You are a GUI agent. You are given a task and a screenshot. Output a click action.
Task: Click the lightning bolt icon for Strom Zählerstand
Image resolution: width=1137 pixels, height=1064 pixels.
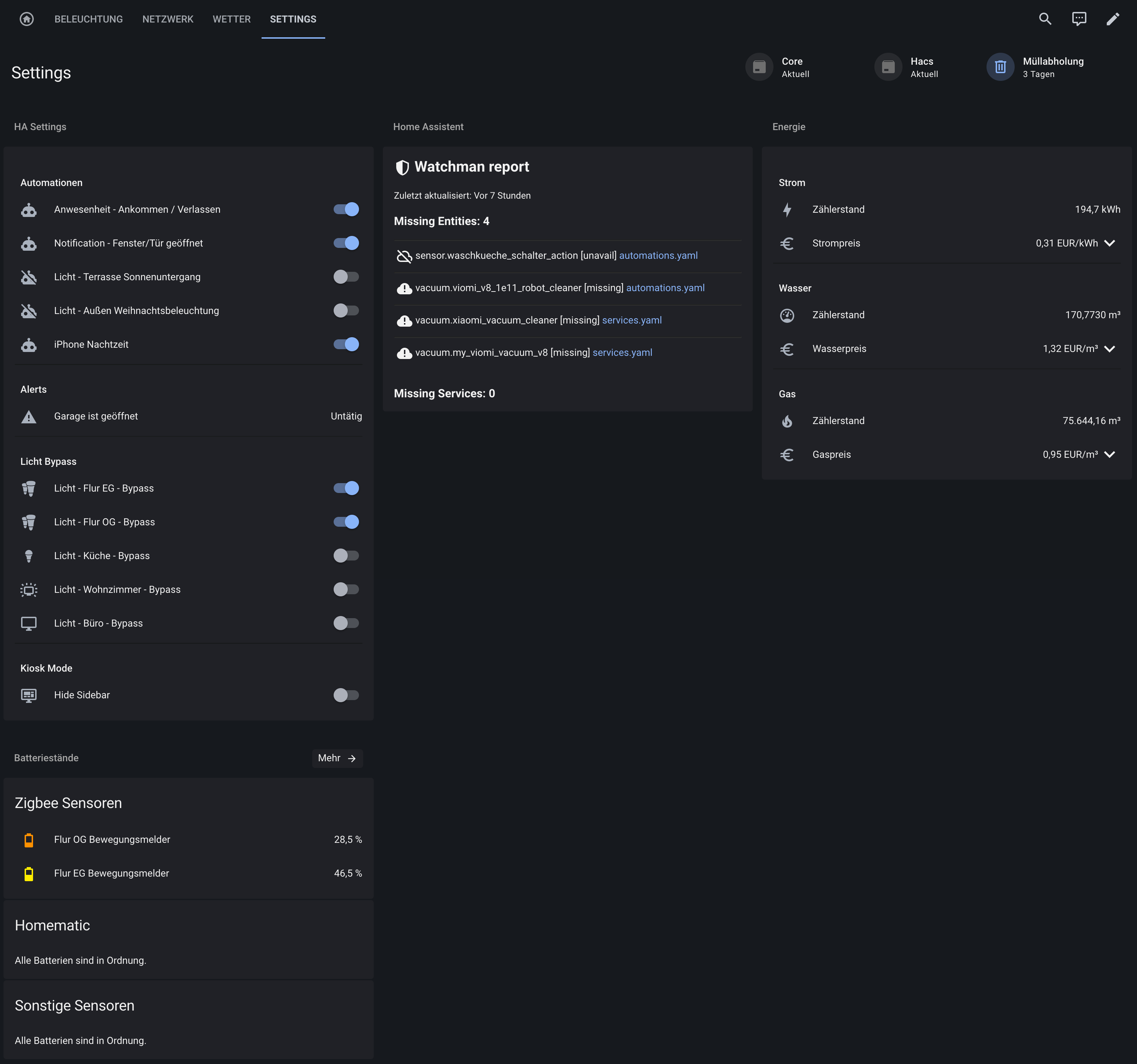[x=787, y=210]
